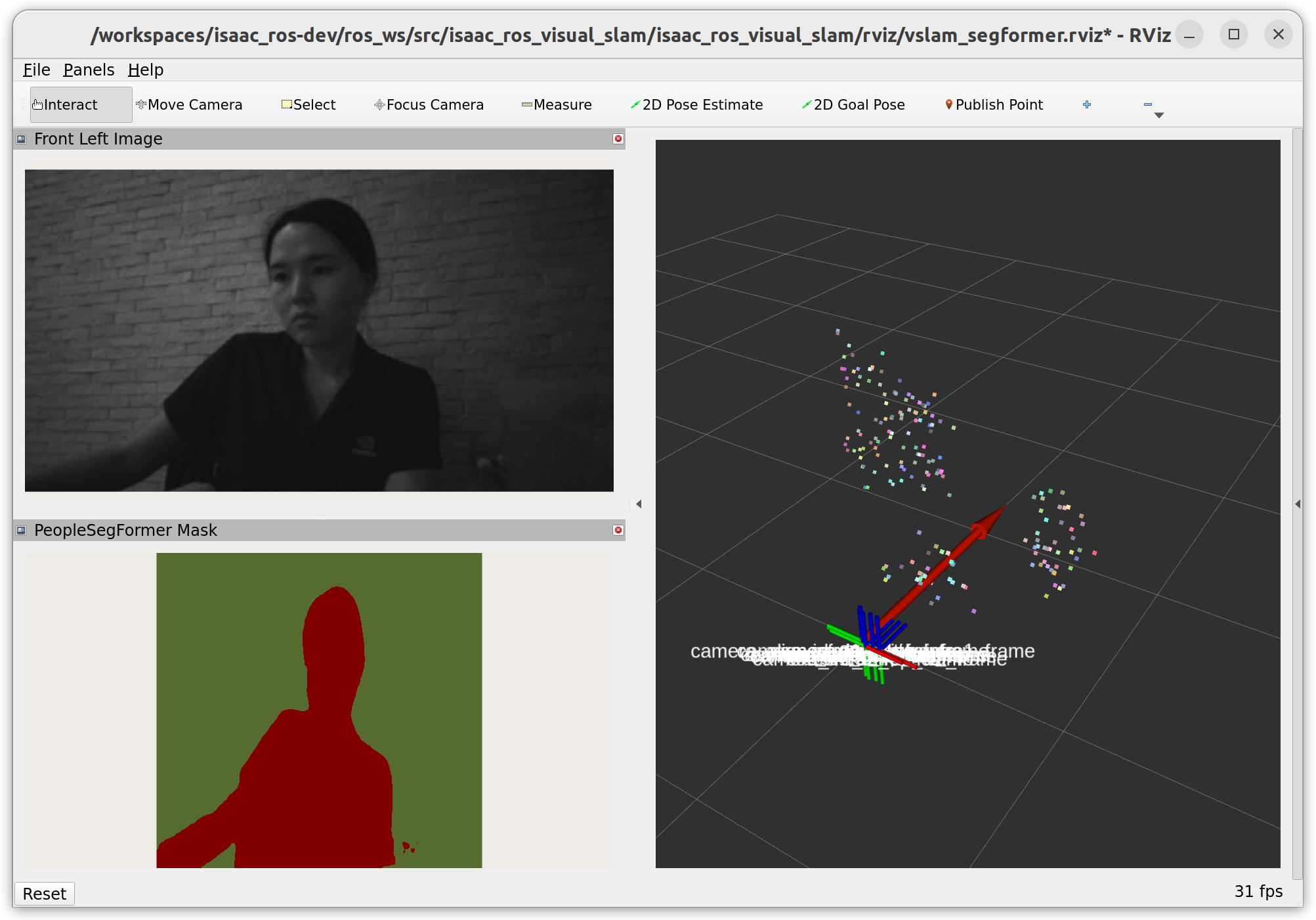Open the File menu
This screenshot has height=920, width=1316.
click(36, 70)
